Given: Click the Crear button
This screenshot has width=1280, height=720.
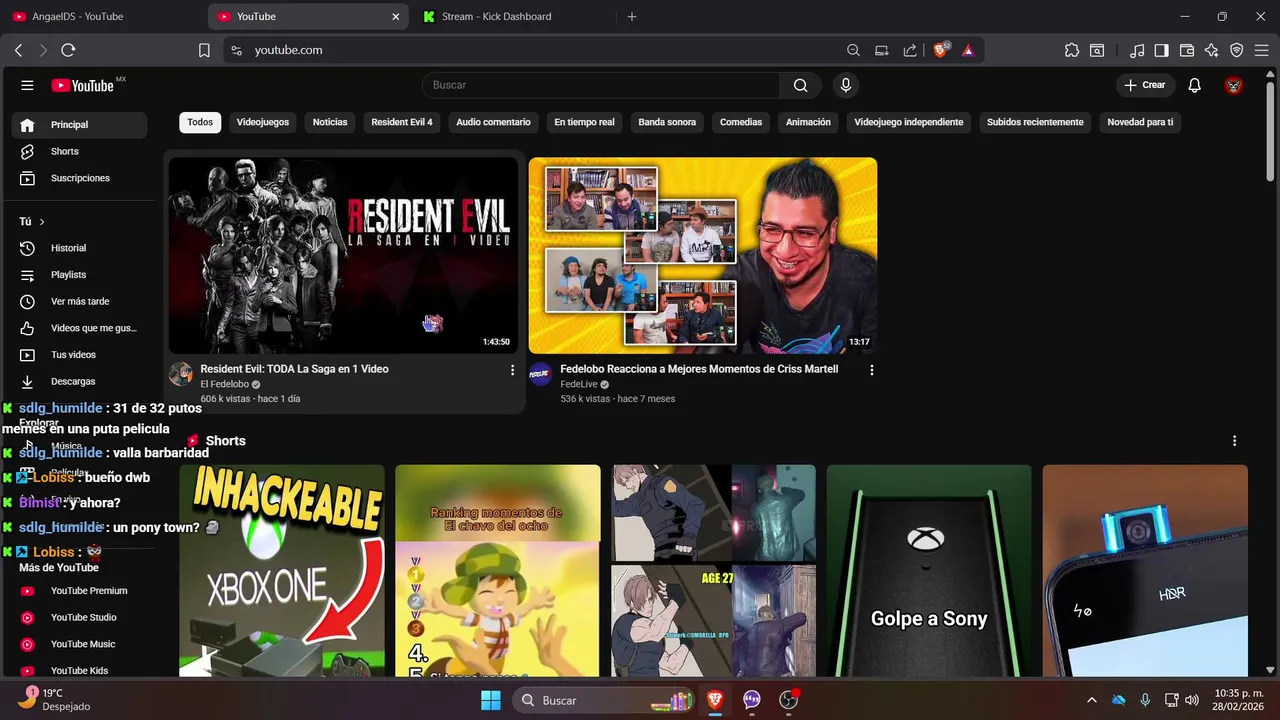Looking at the screenshot, I should point(1145,85).
